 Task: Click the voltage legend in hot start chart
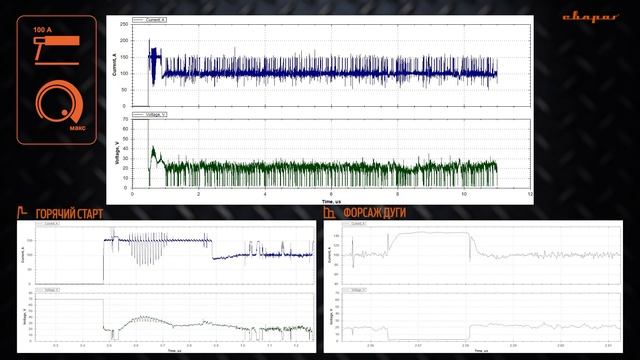point(49,290)
